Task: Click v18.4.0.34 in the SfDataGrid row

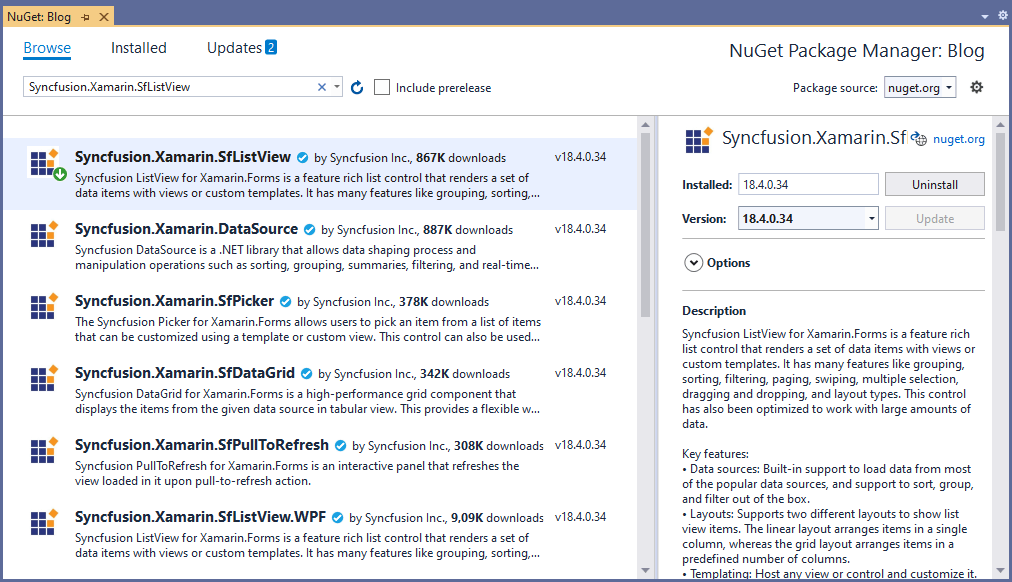Action: point(580,373)
